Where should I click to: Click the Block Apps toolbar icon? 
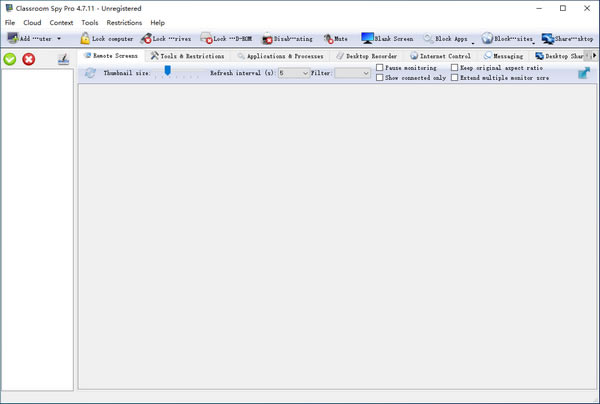429,38
